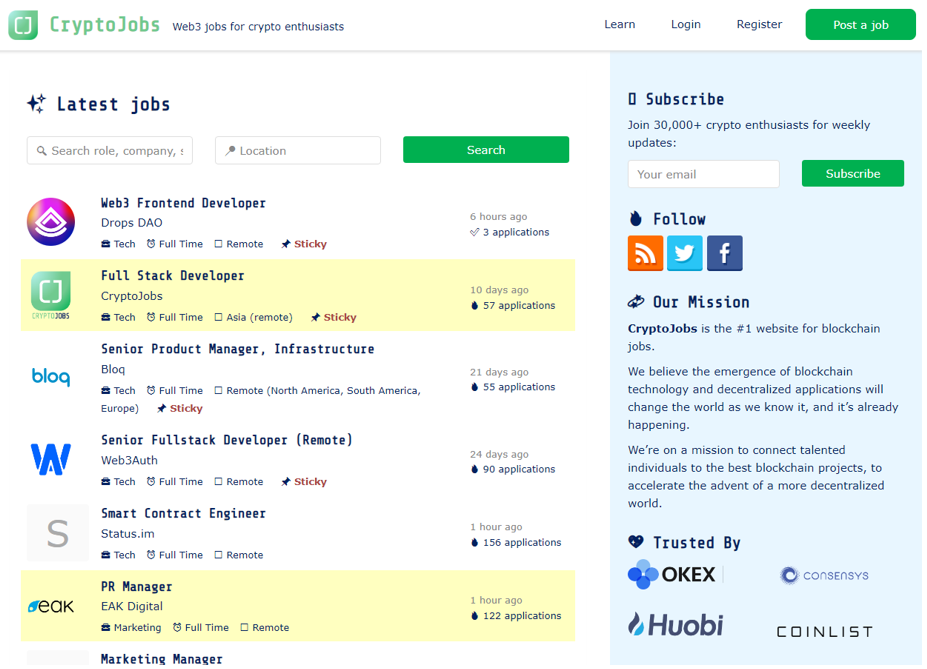Click the Web3Auth company logo

click(x=51, y=459)
